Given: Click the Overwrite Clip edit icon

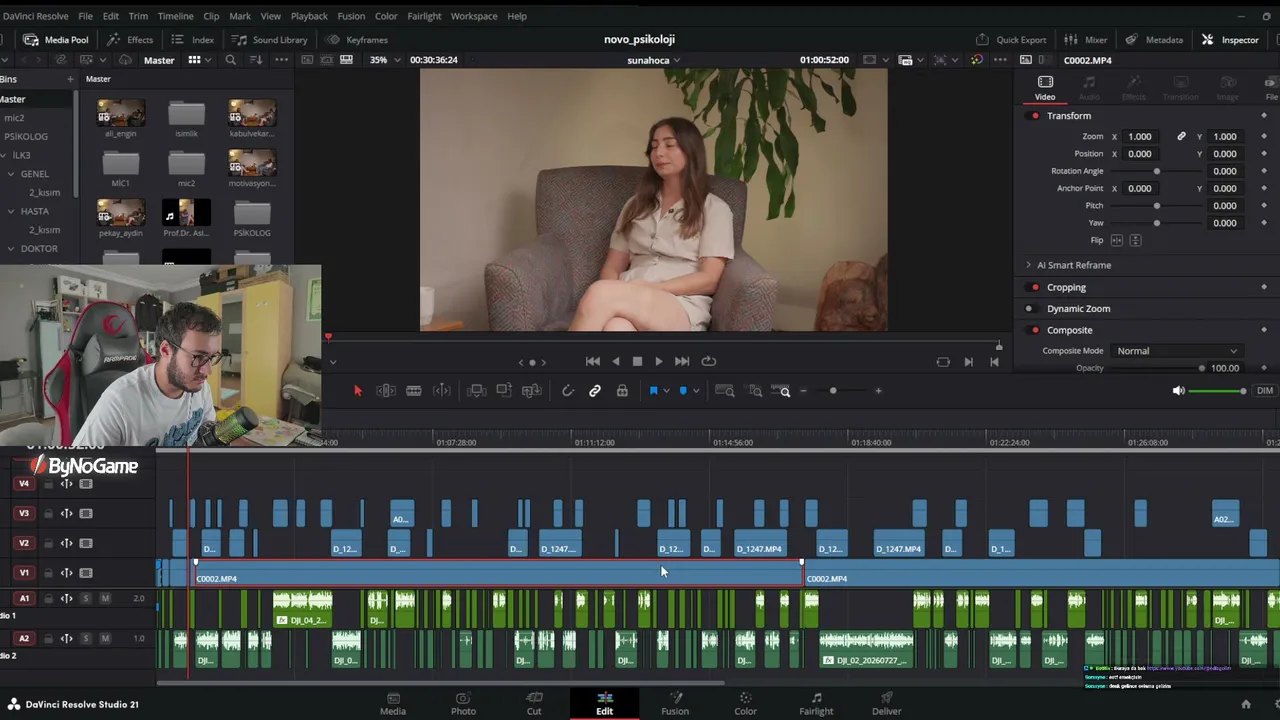Looking at the screenshot, I should click(x=504, y=391).
